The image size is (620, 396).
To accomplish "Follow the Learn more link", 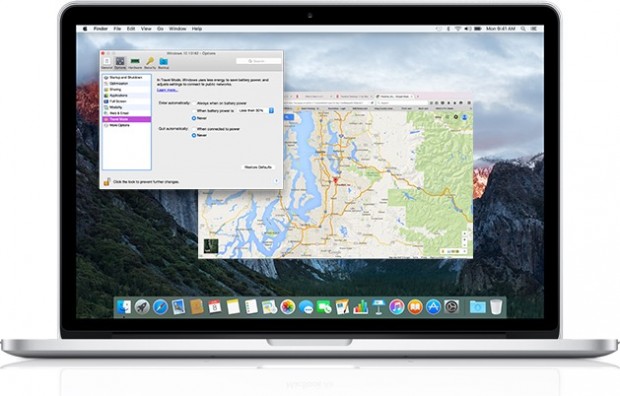I will coord(167,90).
